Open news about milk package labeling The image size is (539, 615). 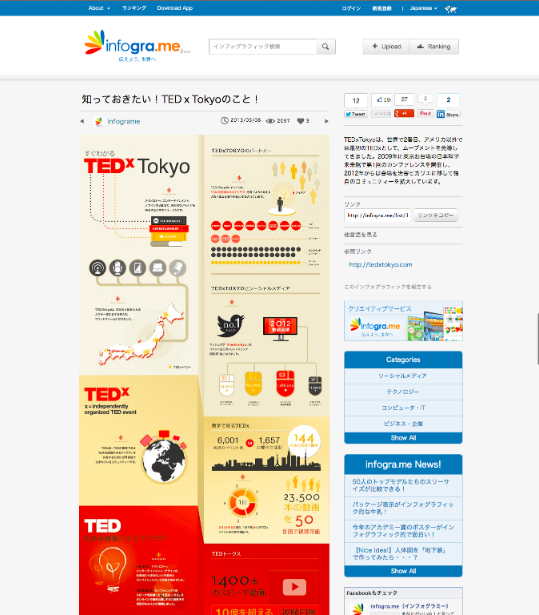(402, 508)
